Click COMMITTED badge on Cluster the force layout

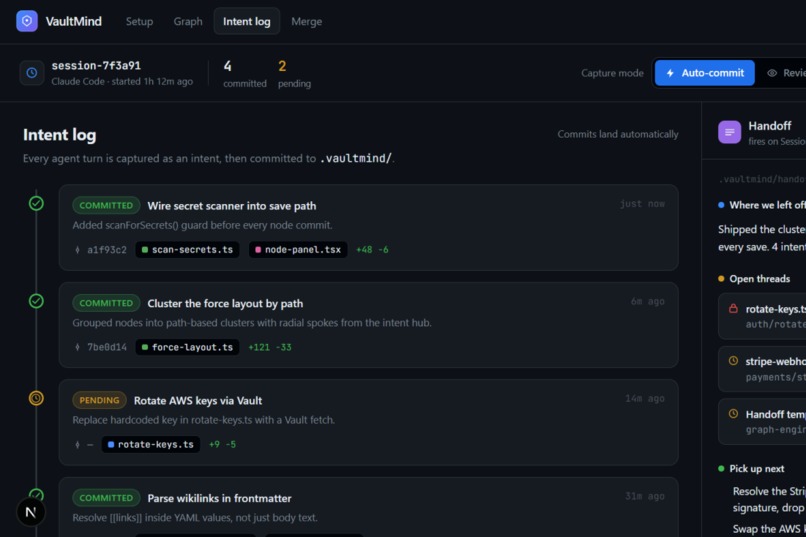pos(106,303)
